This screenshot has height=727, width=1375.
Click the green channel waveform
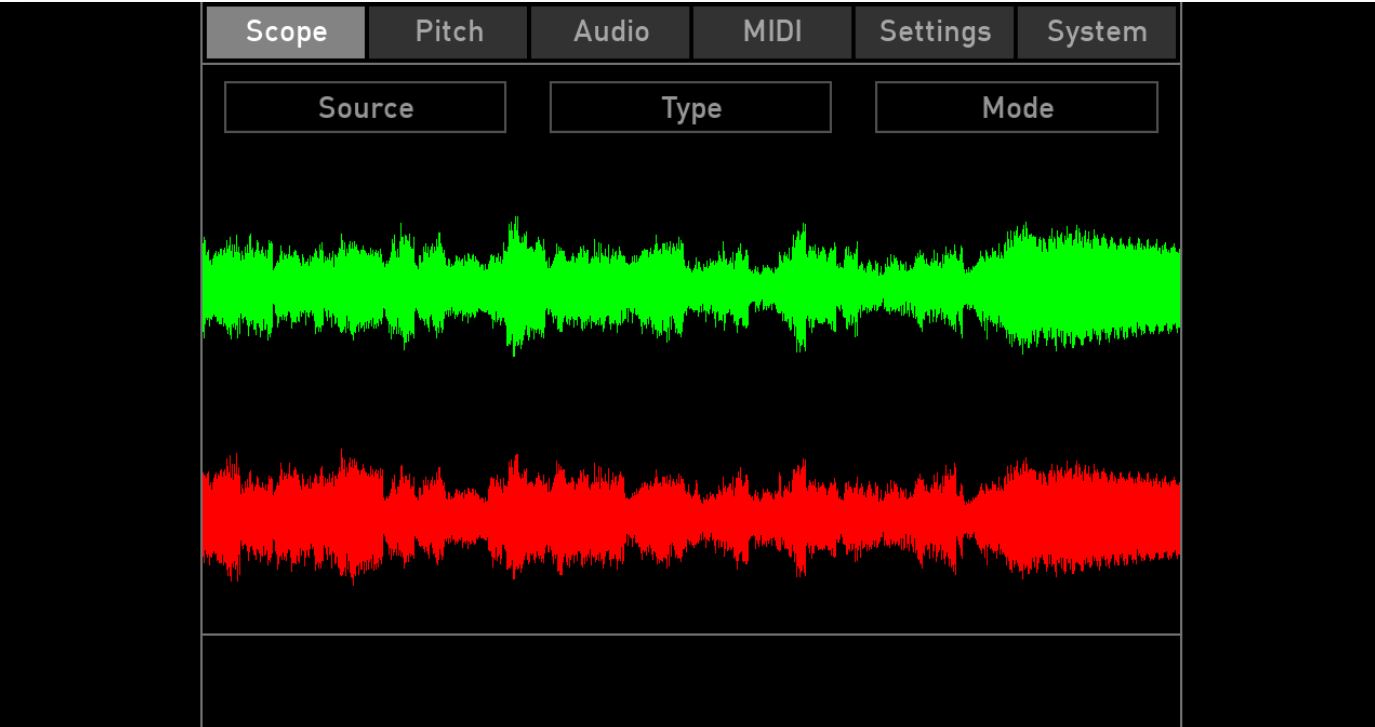click(x=691, y=286)
